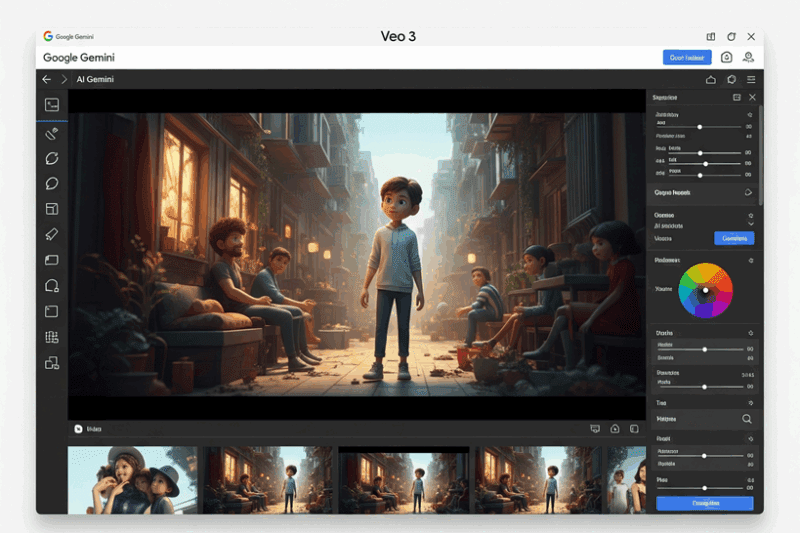Expand the chevron dropdown above blue panel button
The width and height of the screenshot is (800, 533).
pos(751,224)
